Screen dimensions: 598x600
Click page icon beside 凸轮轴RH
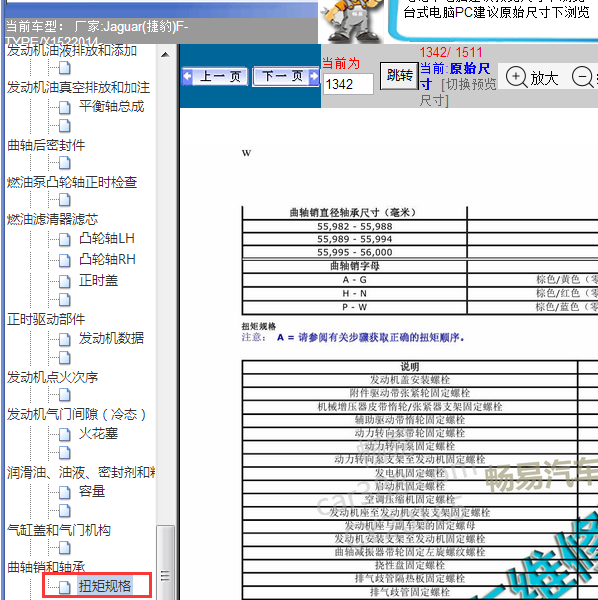(65, 260)
